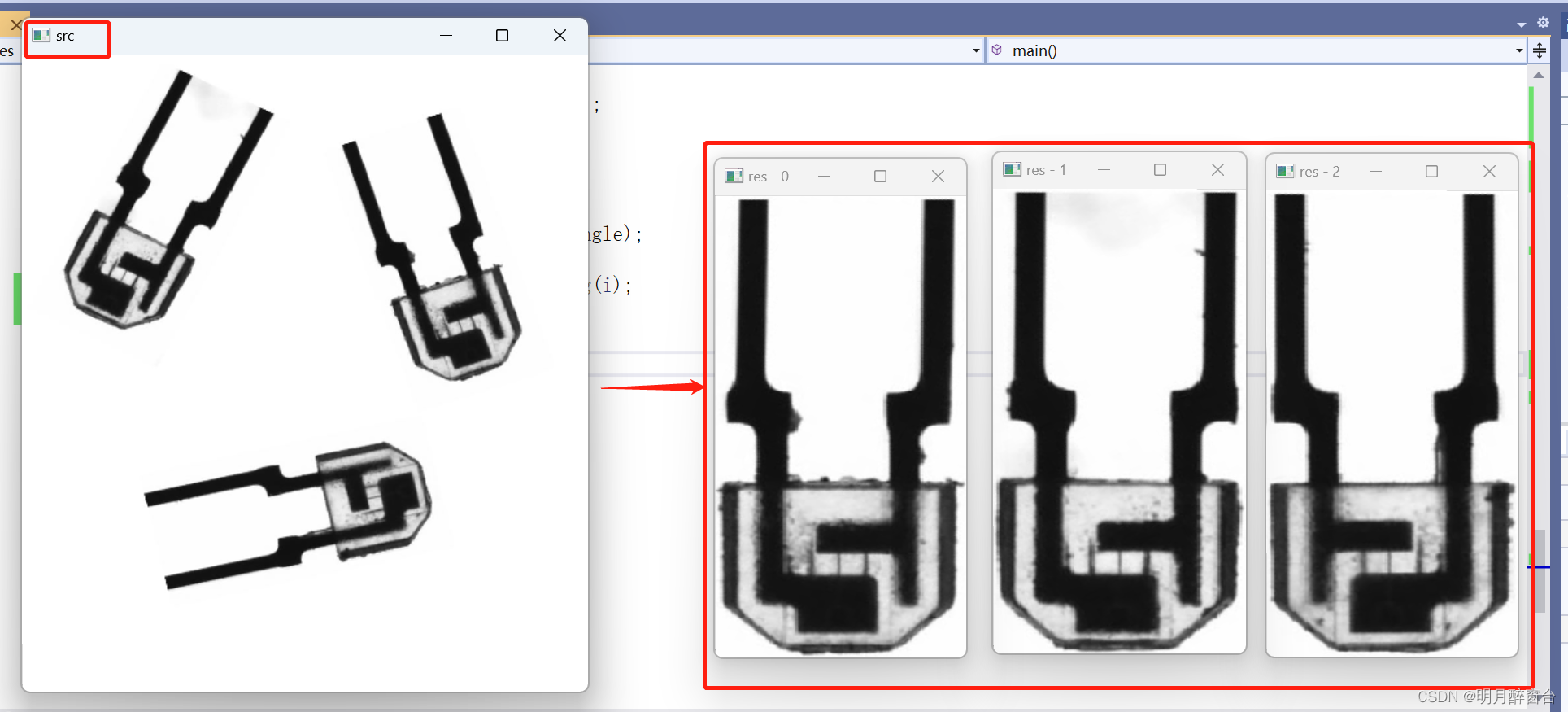Close the orange document tab
This screenshot has height=712, width=1568.
point(15,24)
